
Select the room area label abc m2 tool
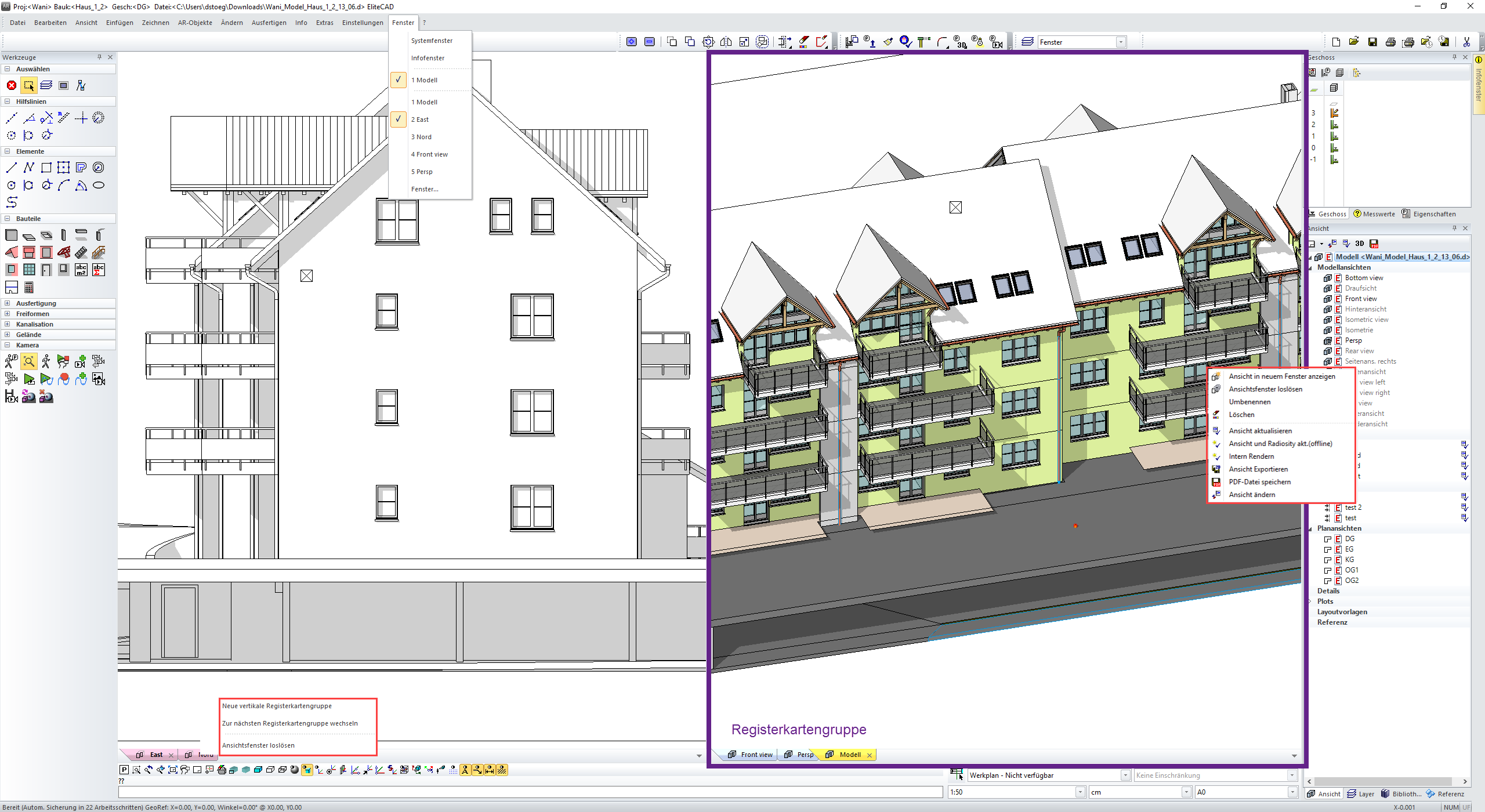[81, 270]
